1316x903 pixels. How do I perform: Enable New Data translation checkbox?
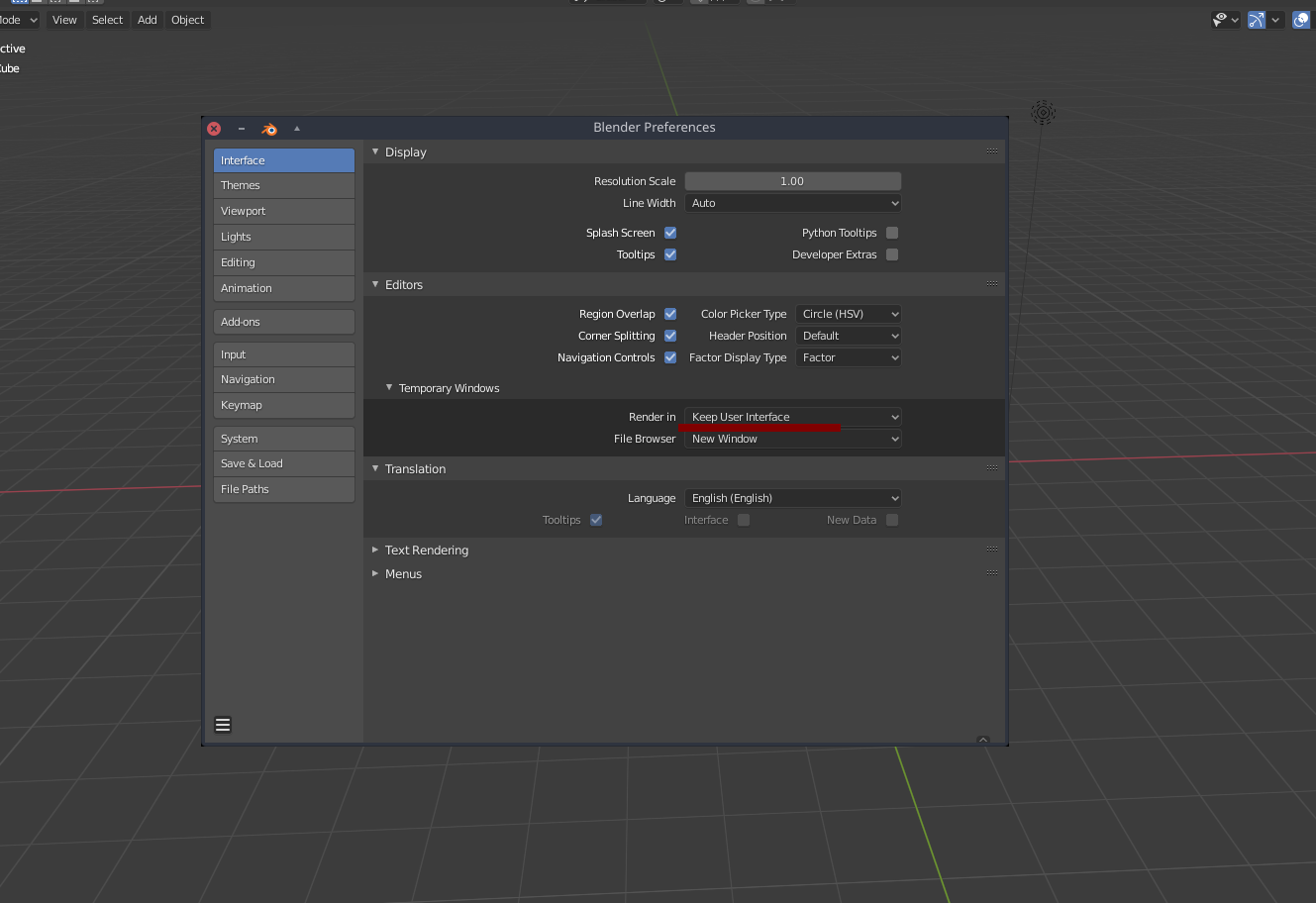pyautogui.click(x=892, y=520)
